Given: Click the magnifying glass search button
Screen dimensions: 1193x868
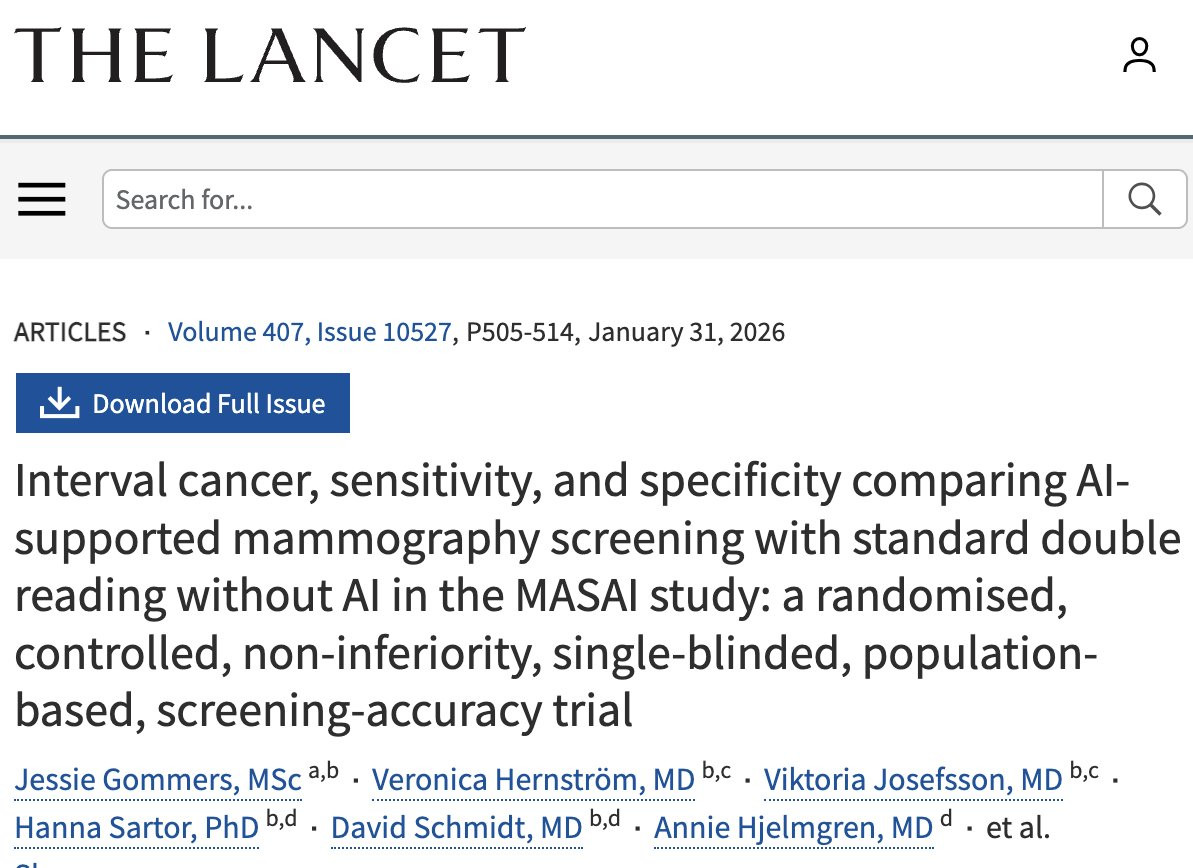Looking at the screenshot, I should tap(1144, 199).
